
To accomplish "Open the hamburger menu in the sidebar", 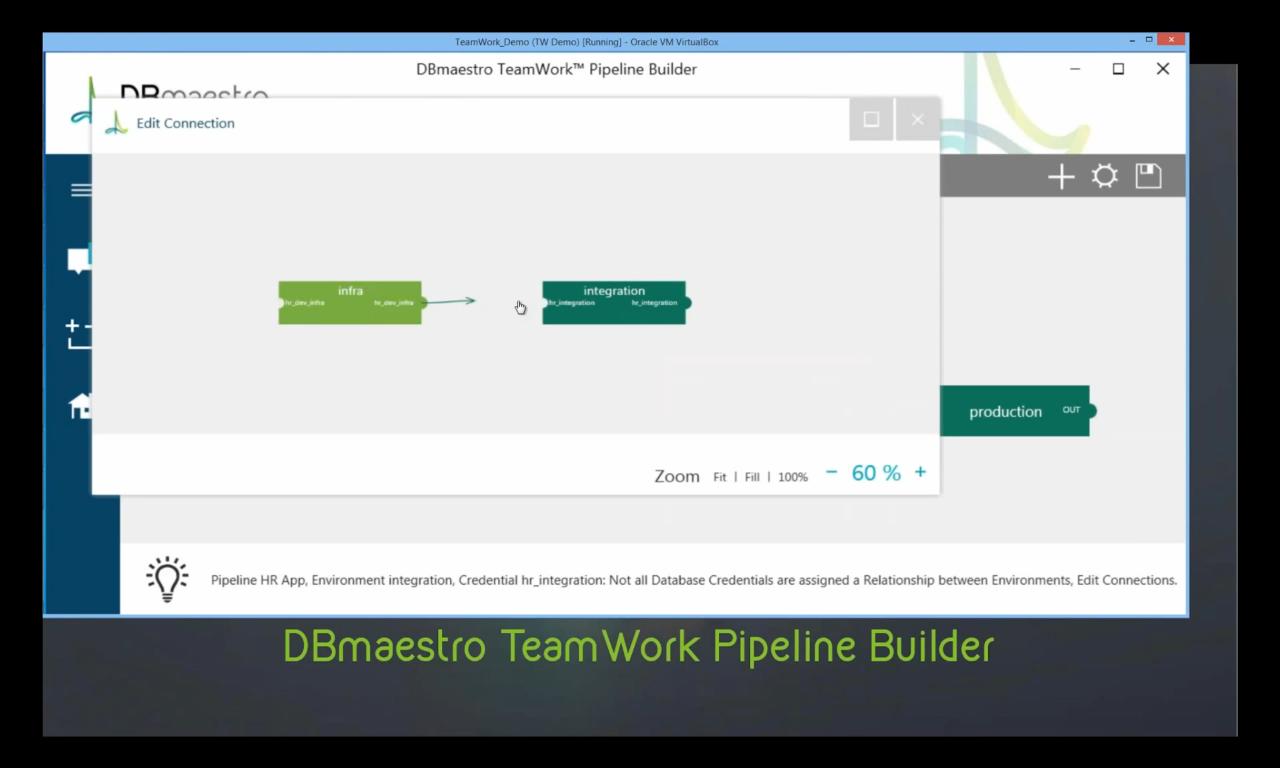I will pos(81,190).
